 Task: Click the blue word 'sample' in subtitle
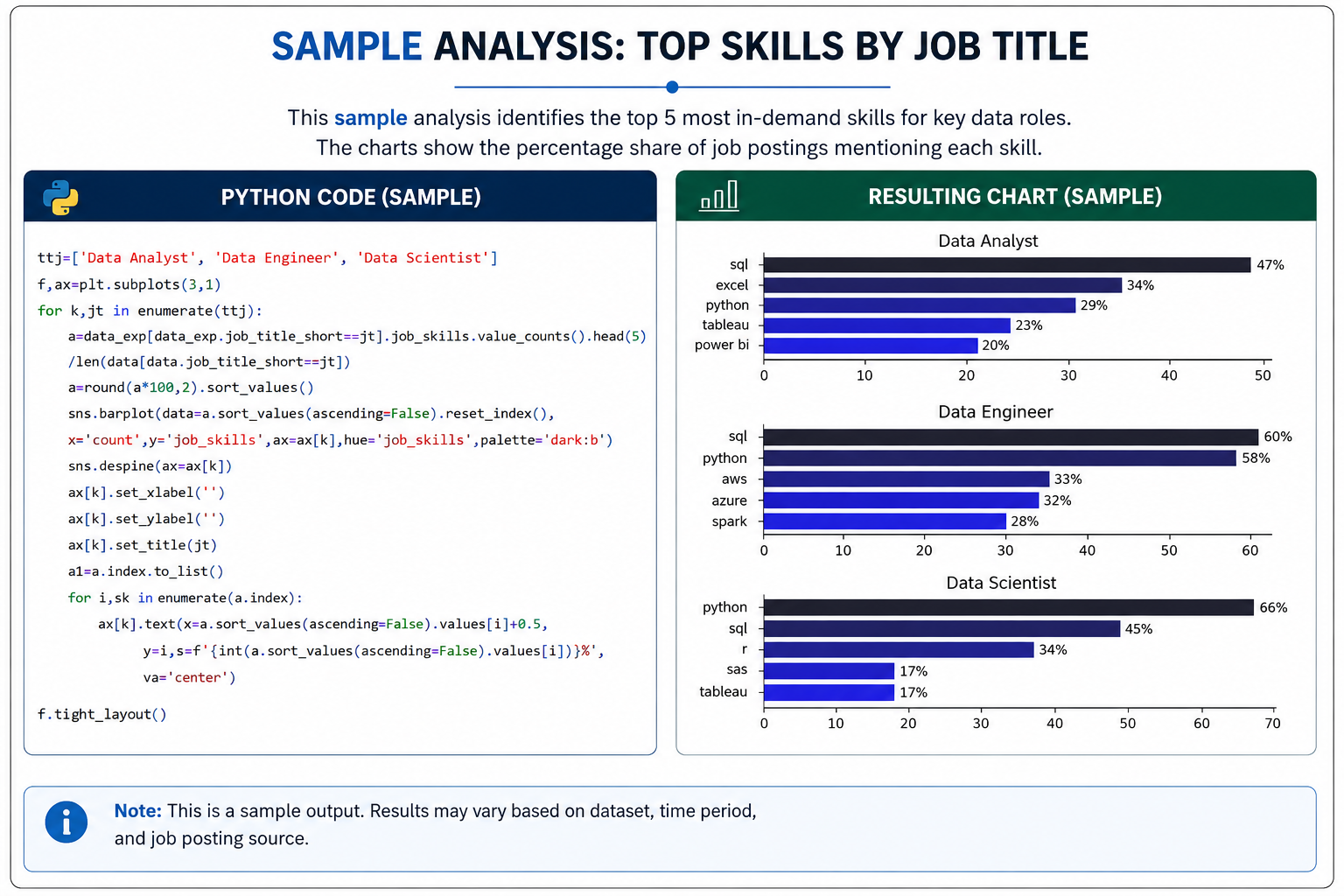click(x=371, y=117)
